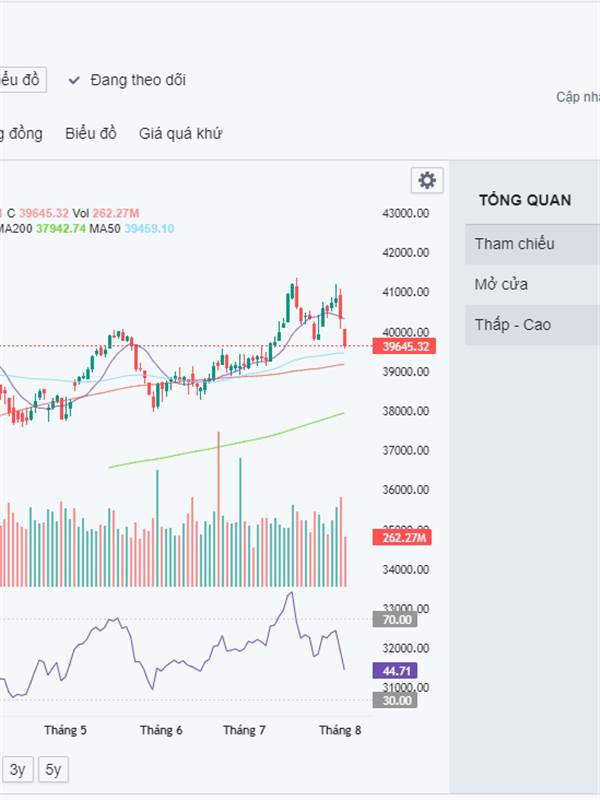
Task: Switch to the Biểu đồ tab
Action: [x=91, y=134]
